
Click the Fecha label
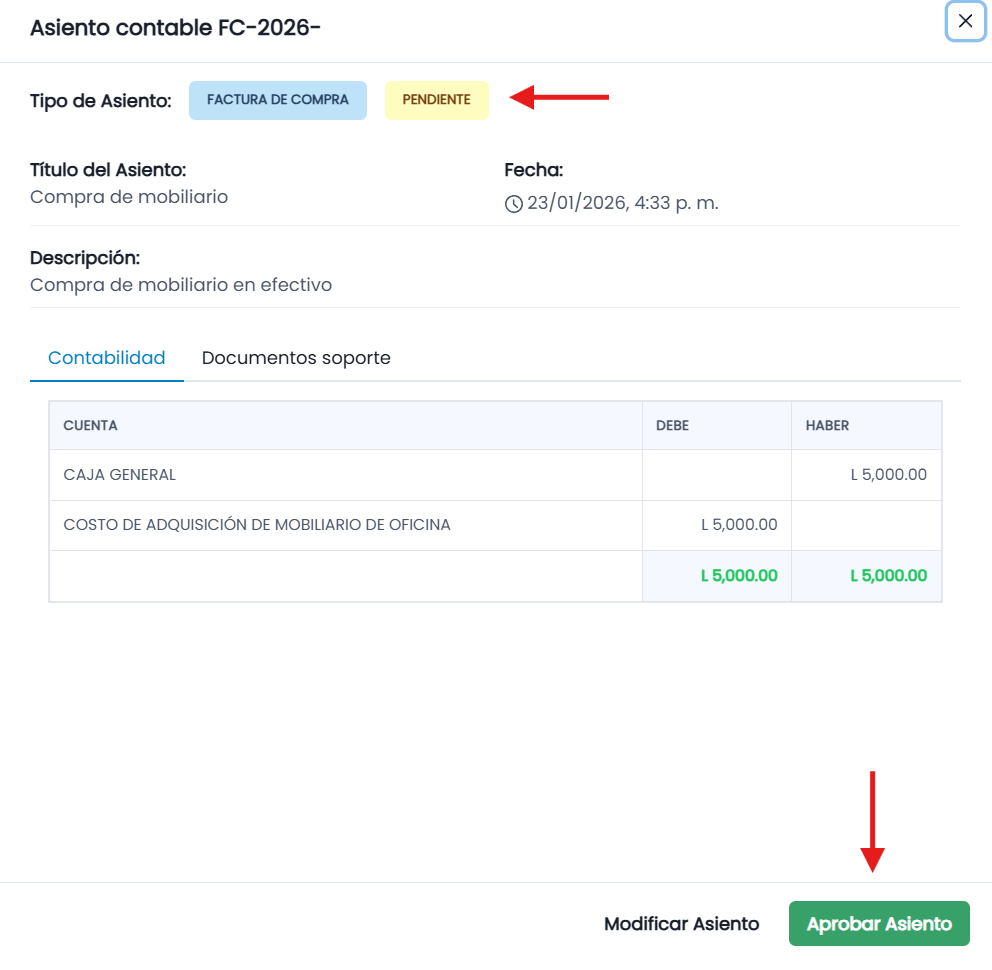point(533,170)
